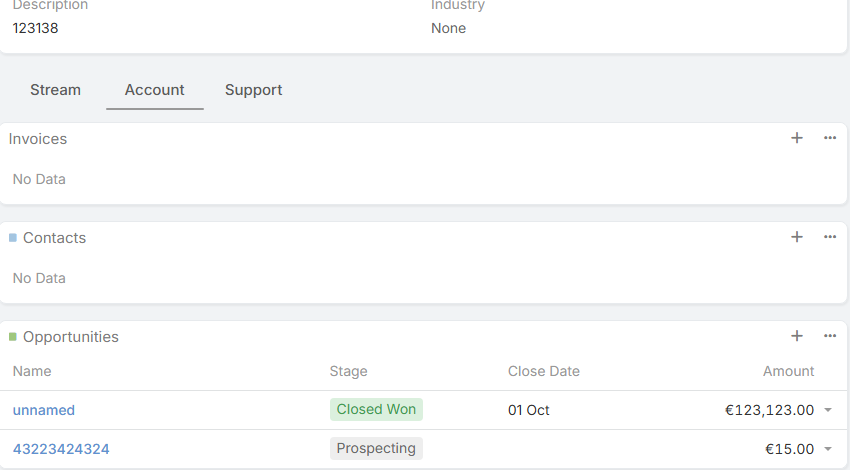
Task: Click the Invoices panel title
Action: (38, 139)
